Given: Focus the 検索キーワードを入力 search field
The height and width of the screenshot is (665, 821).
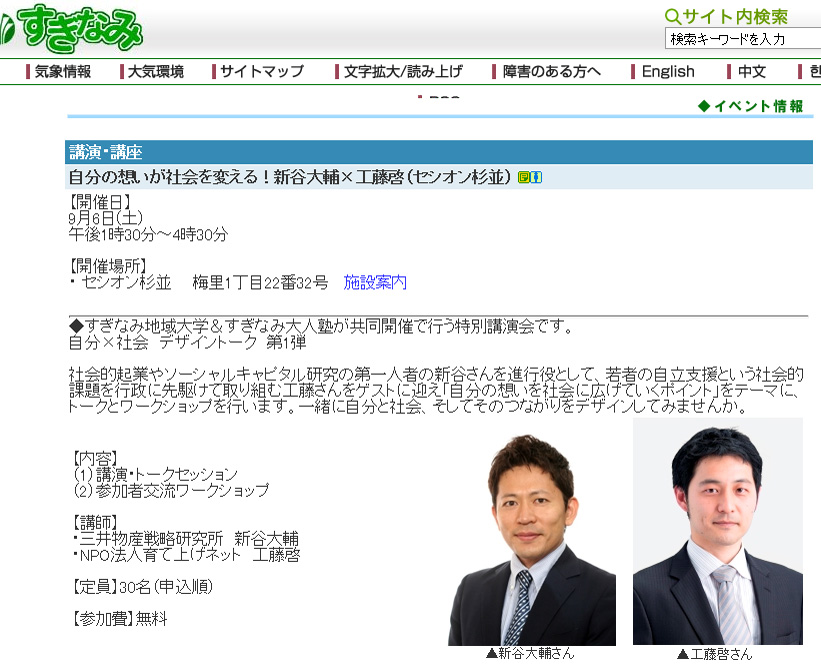Looking at the screenshot, I should coord(742,39).
